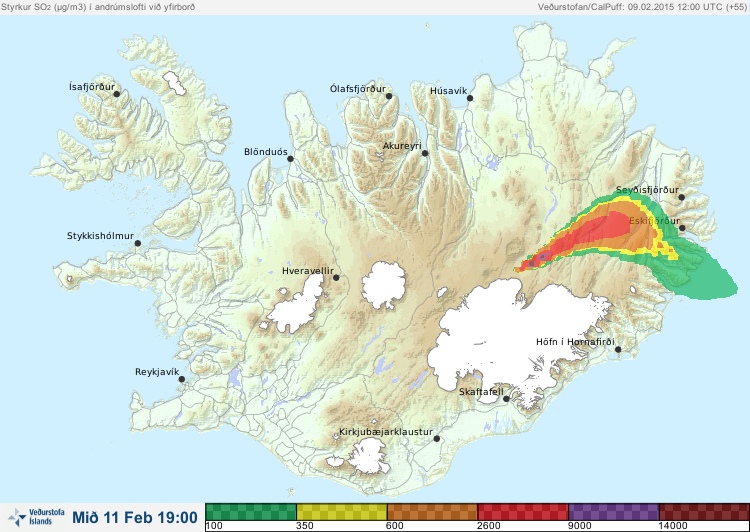Select the yellow 350 legend swatch

pyautogui.click(x=342, y=511)
